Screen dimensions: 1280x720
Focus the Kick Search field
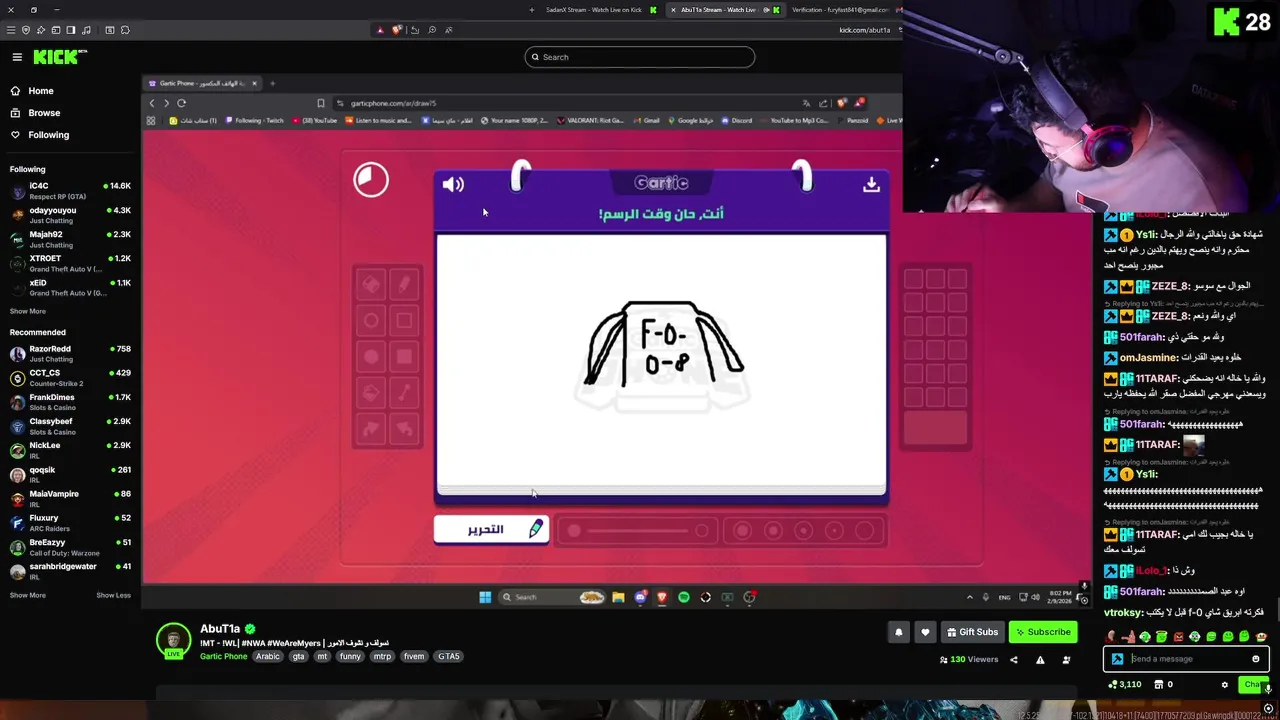coord(640,57)
